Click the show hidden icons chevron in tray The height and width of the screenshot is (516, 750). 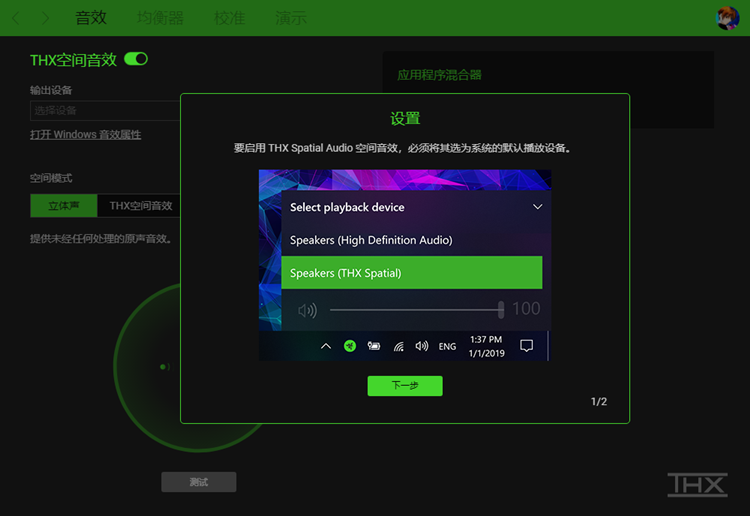coord(326,346)
